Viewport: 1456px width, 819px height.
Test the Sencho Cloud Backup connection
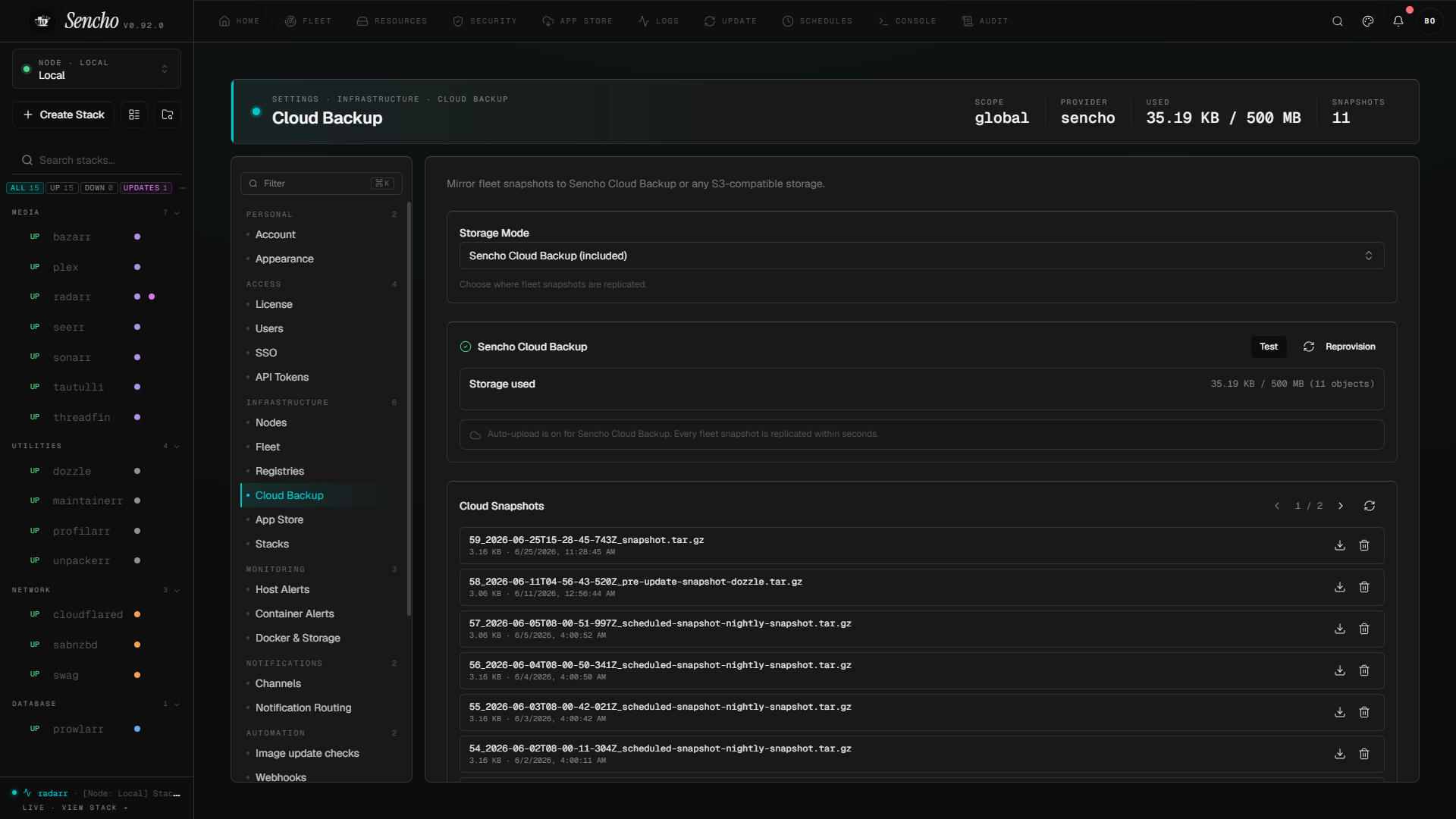pos(1269,347)
